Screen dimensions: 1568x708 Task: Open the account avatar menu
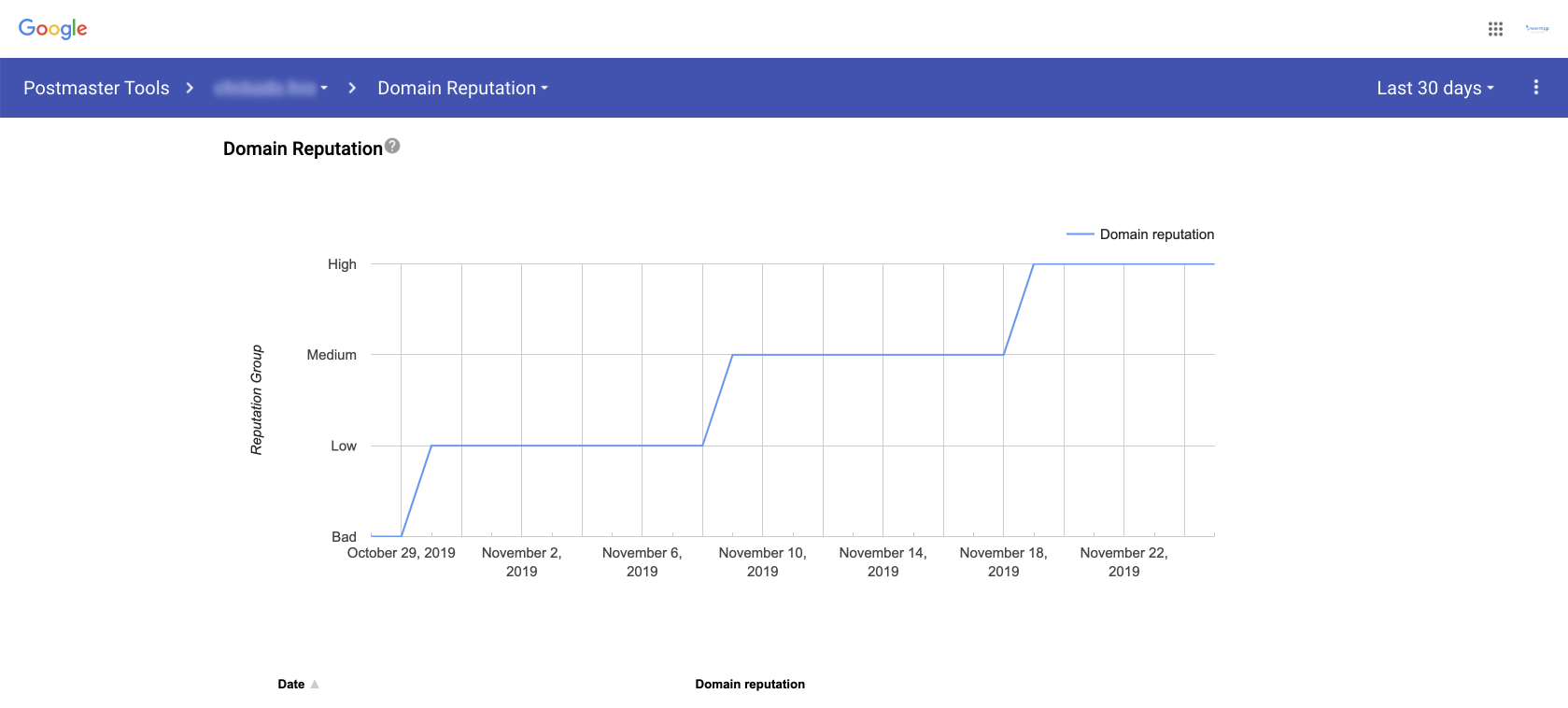(1537, 29)
